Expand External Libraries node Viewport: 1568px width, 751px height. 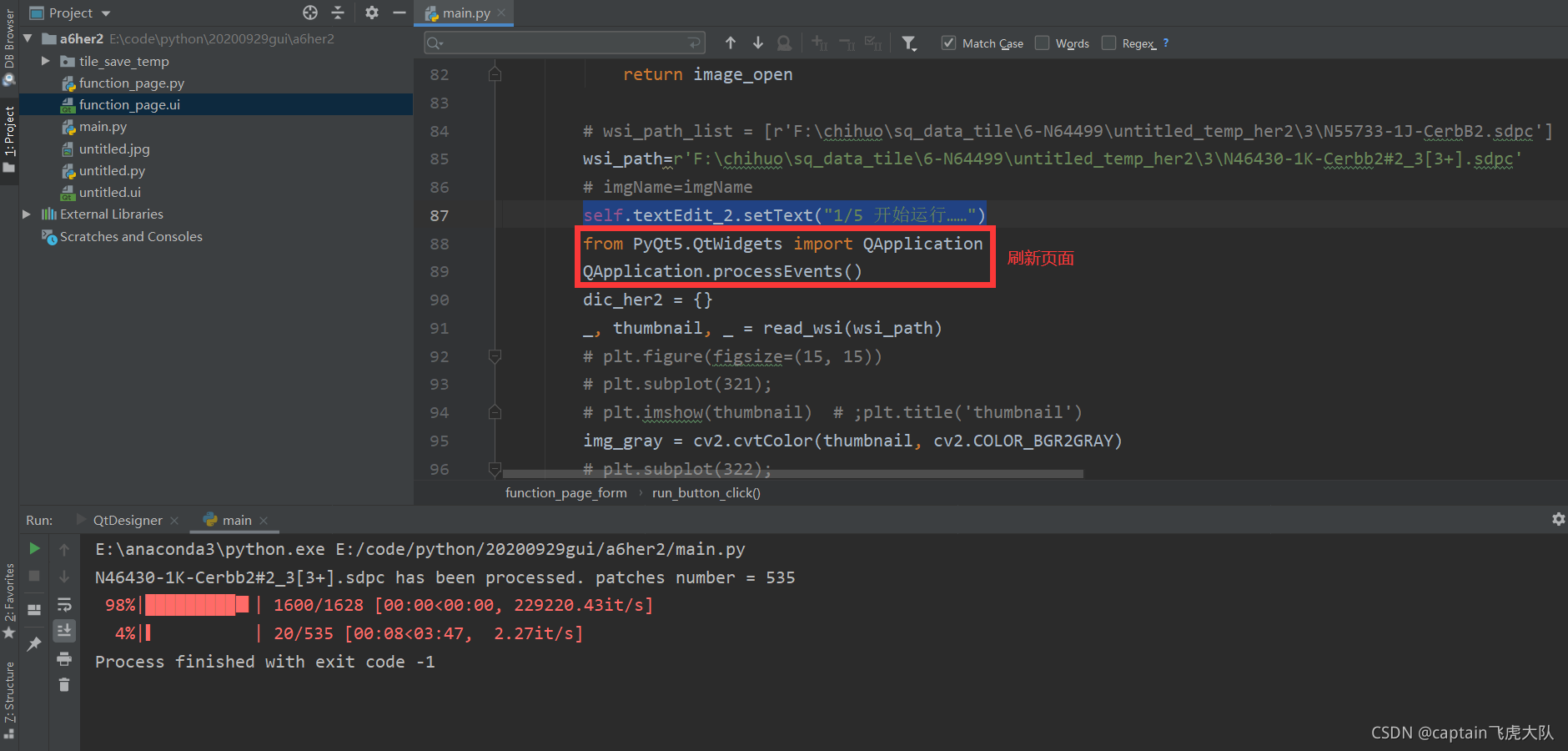tap(27, 214)
